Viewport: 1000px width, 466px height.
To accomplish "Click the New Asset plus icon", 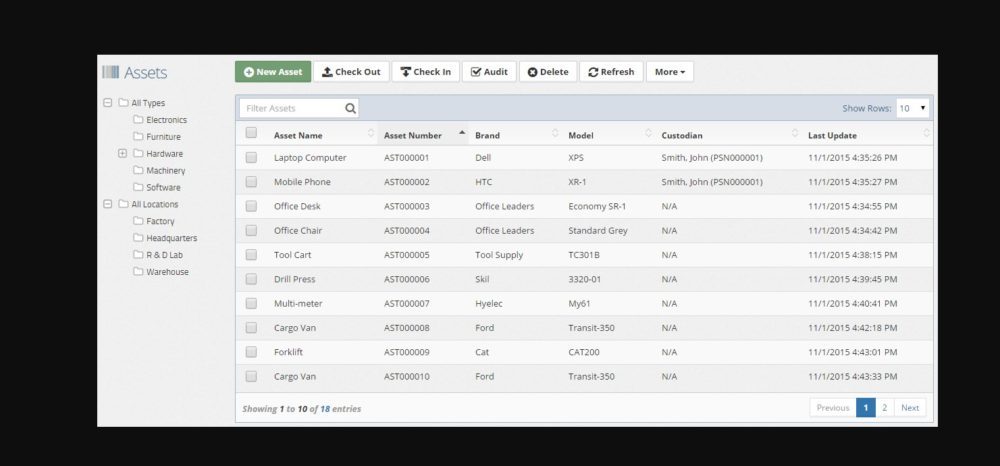I will (248, 72).
